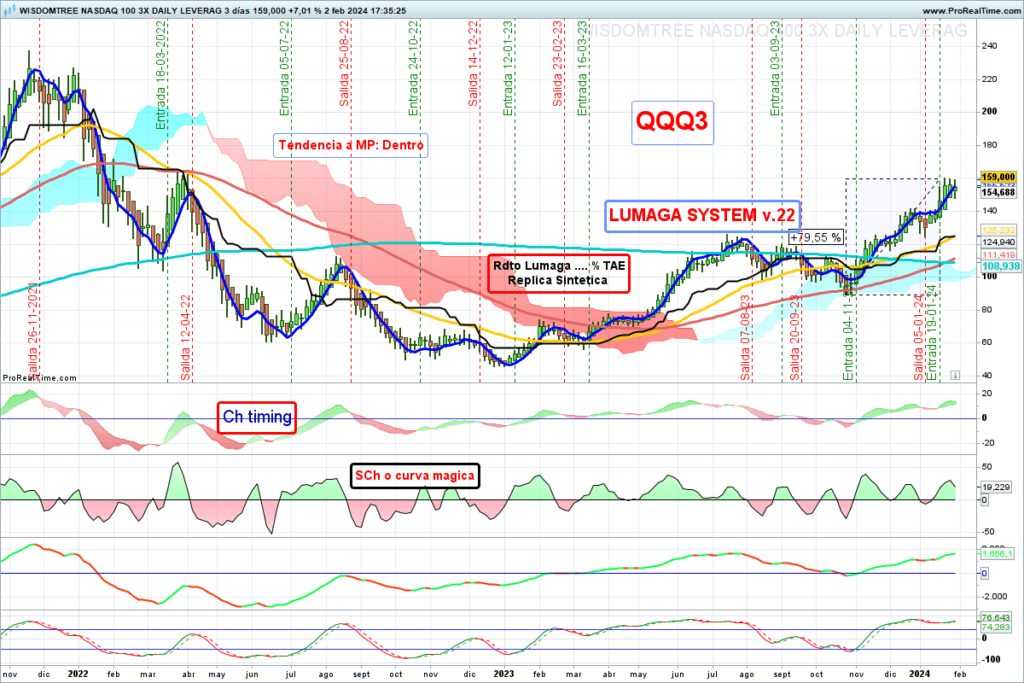Click the 'Entrada 16-03-23' marker label

pyautogui.click(x=583, y=69)
